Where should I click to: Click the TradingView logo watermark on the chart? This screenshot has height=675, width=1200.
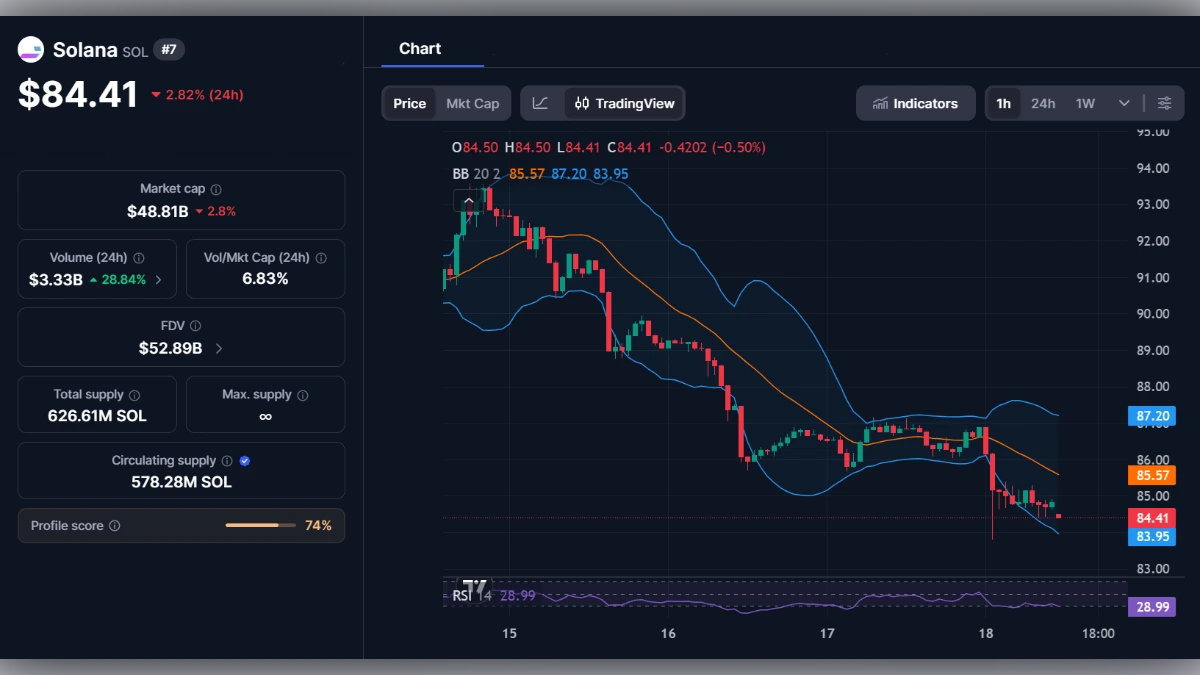click(x=474, y=587)
